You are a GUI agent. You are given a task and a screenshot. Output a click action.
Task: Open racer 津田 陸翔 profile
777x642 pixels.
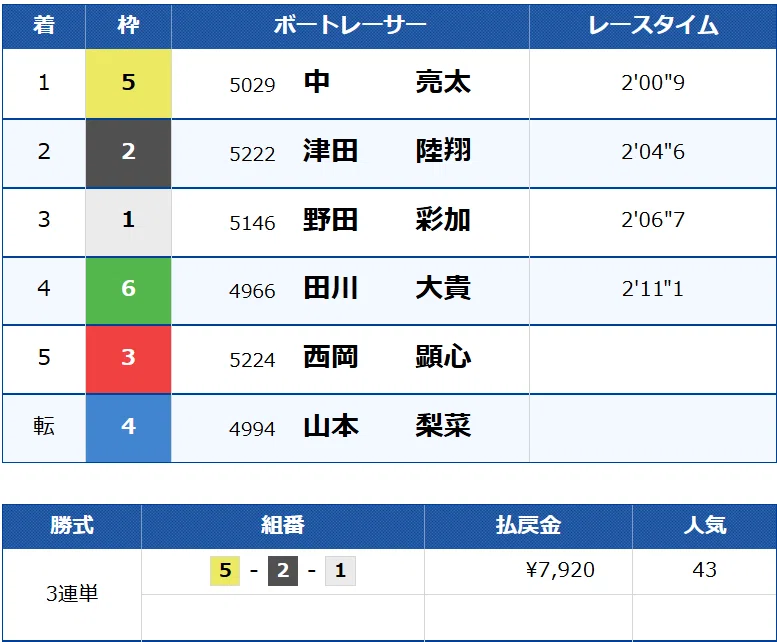(x=387, y=151)
